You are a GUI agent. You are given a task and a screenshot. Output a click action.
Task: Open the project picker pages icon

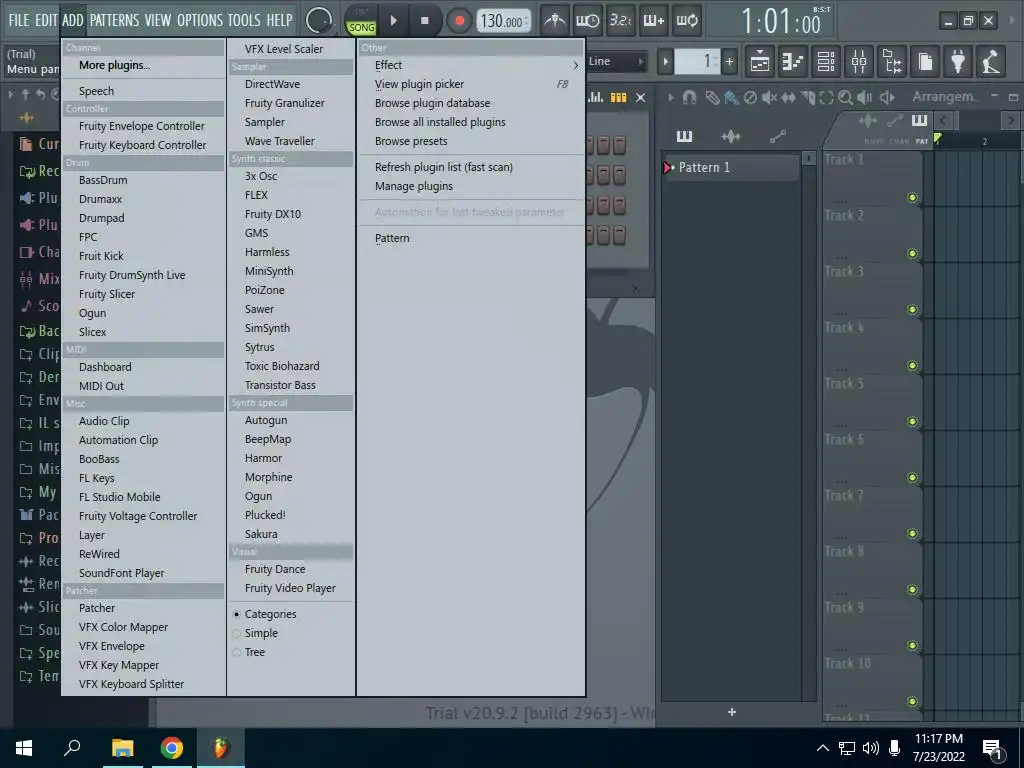pyautogui.click(x=925, y=61)
